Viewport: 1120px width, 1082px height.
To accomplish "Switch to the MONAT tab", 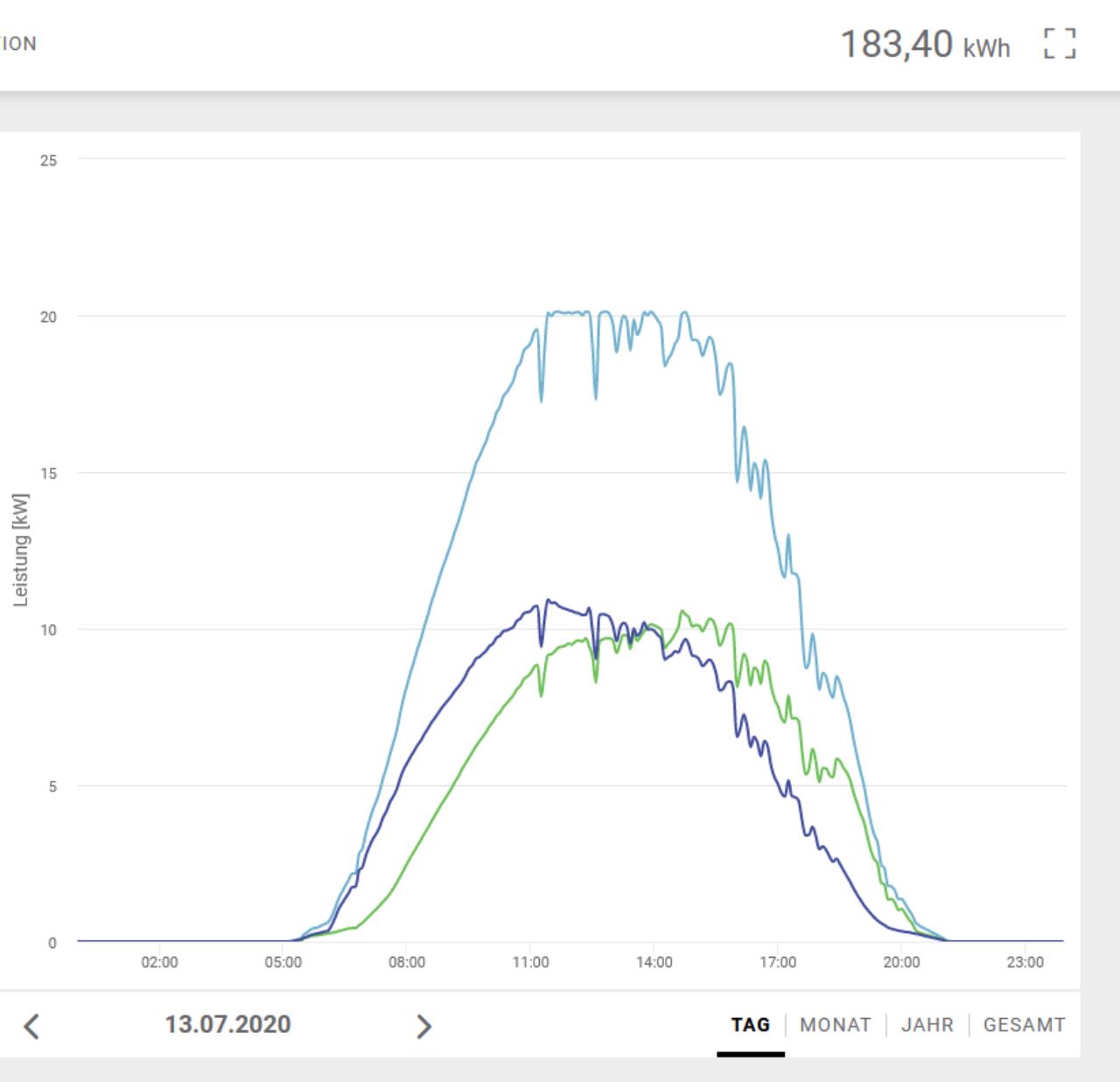I will [835, 1025].
